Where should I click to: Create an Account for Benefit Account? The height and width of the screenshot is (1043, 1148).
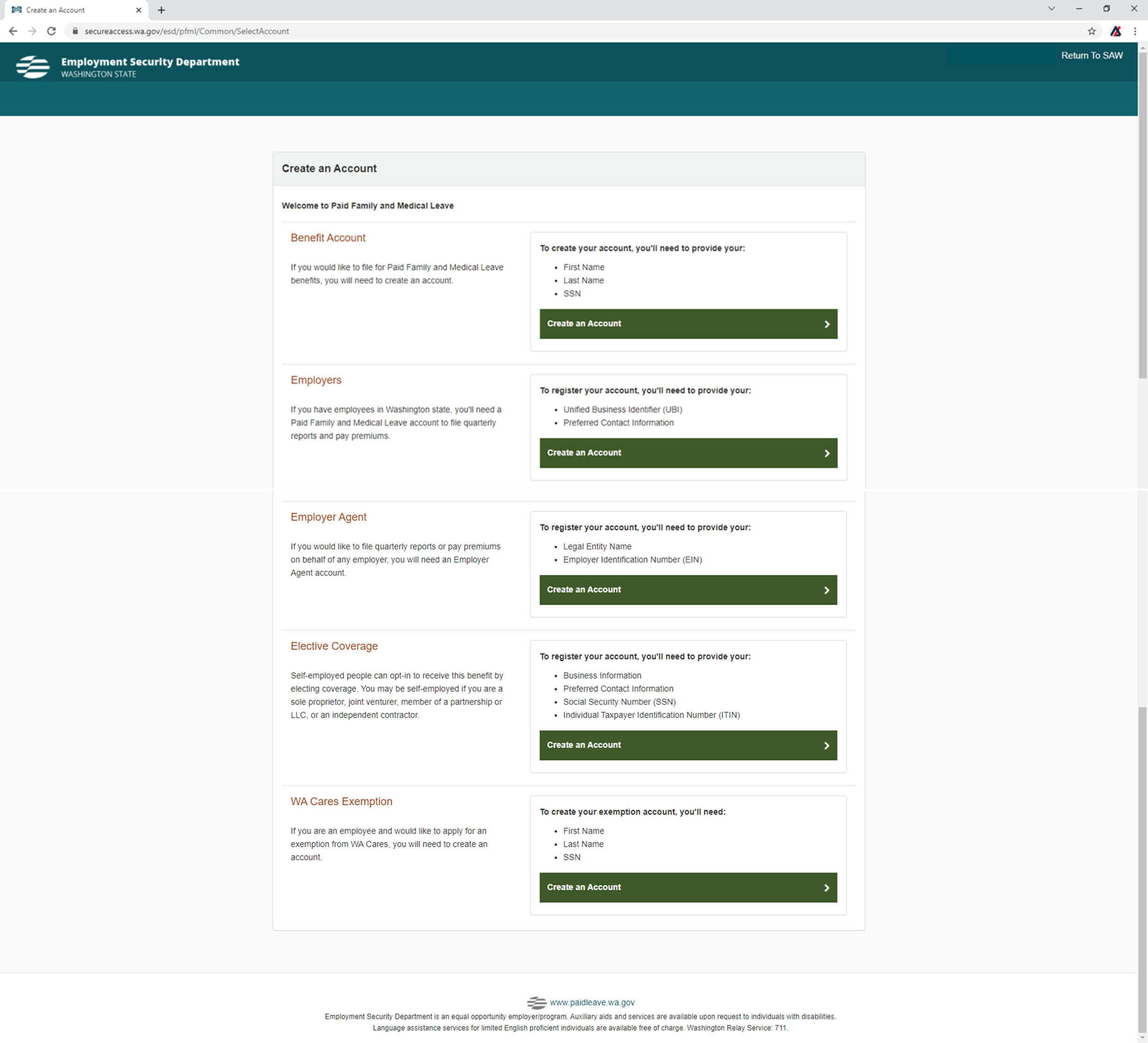pyautogui.click(x=688, y=324)
